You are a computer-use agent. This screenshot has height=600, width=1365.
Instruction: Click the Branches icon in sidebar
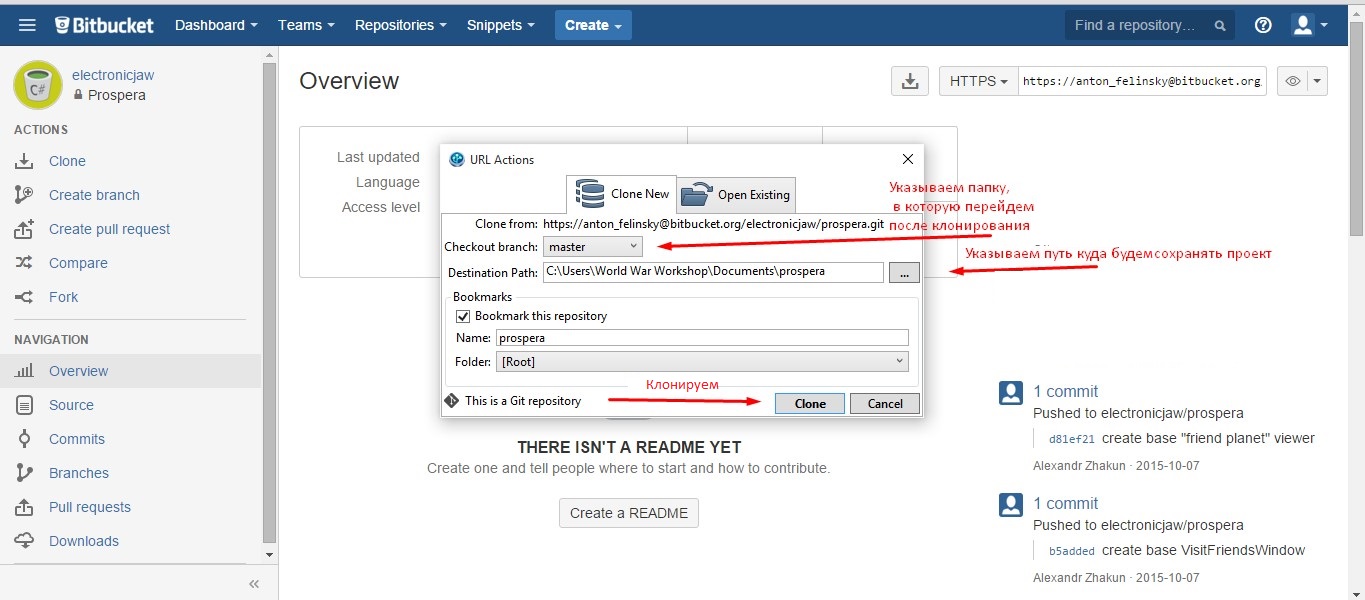click(24, 473)
